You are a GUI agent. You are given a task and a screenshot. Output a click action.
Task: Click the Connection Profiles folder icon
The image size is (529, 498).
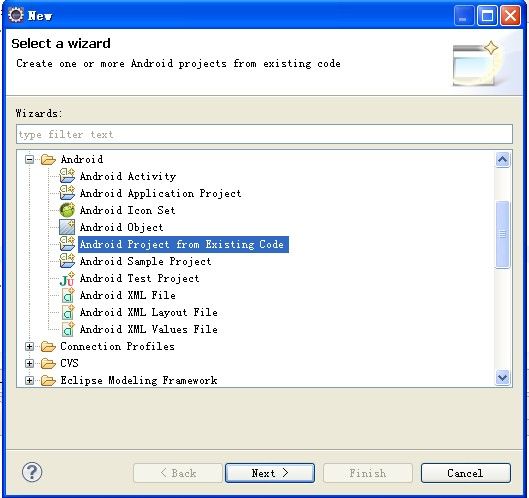[x=48, y=346]
